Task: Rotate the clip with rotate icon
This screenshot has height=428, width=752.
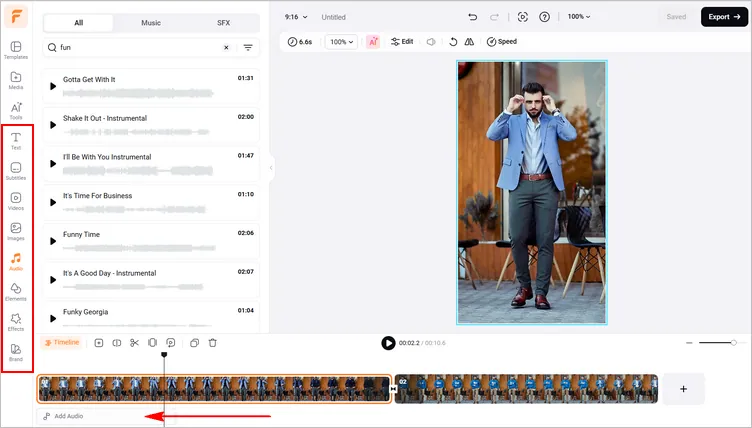Action: click(x=453, y=42)
